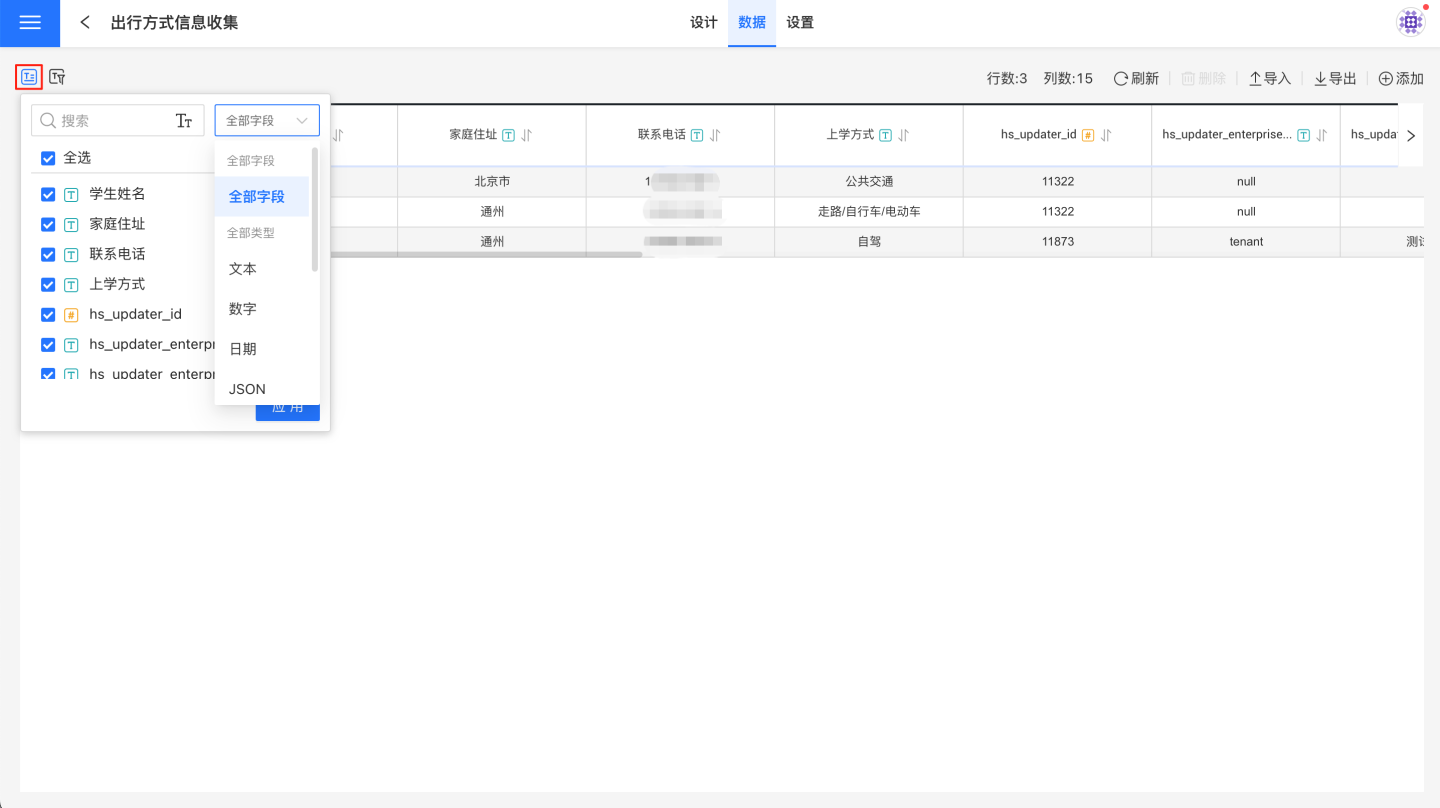1440x808 pixels.
Task: Uncheck the 全选 select-all checkbox
Action: pyautogui.click(x=48, y=158)
